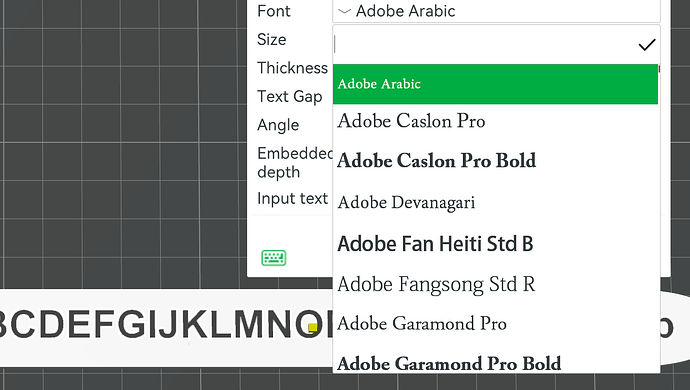This screenshot has width=690, height=390.
Task: Choose Adobe Caslon Pro font
Action: (495, 121)
